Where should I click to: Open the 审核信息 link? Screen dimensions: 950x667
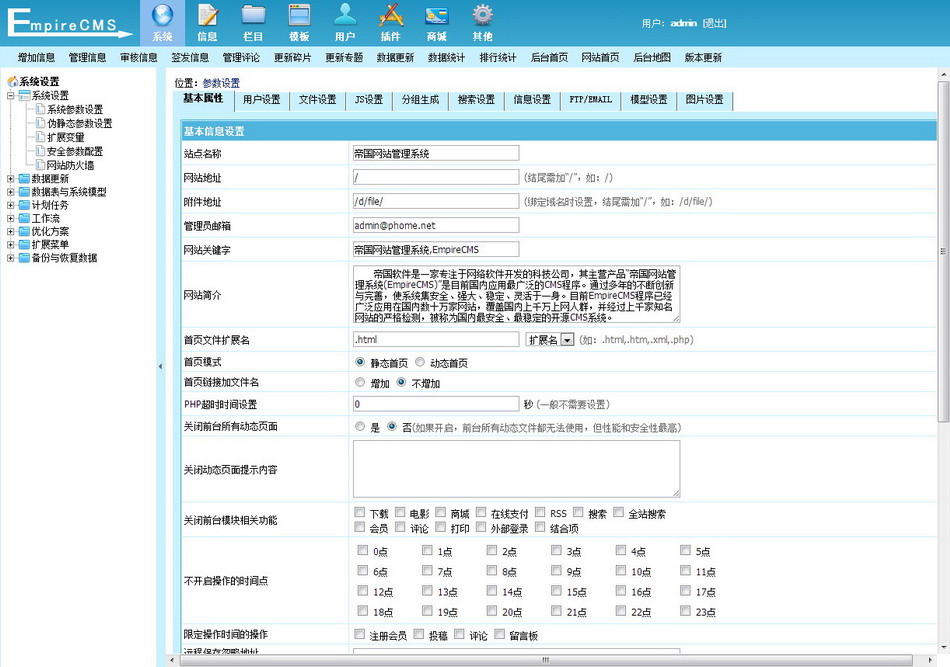139,58
